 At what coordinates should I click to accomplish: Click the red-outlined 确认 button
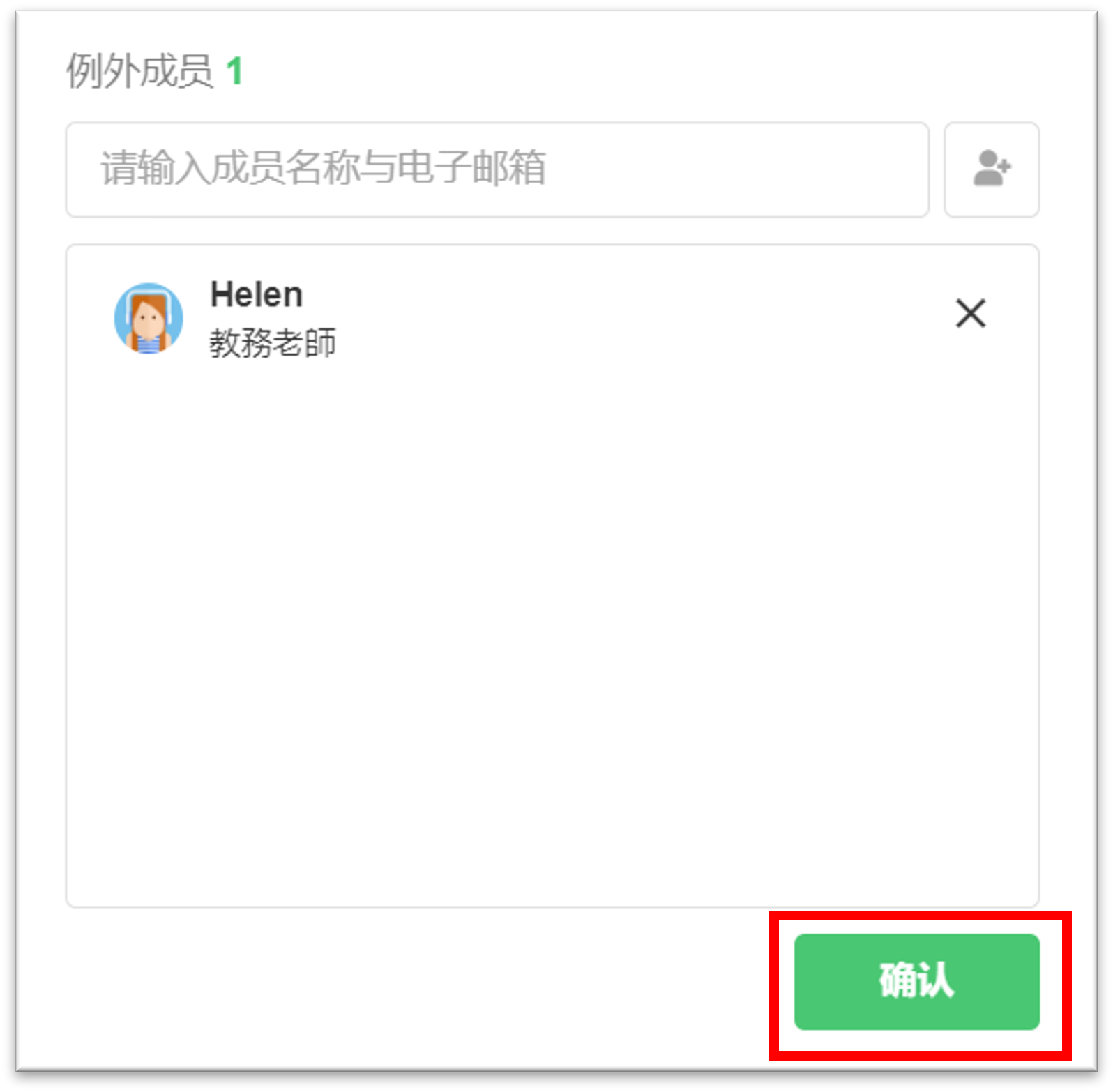tap(916, 981)
